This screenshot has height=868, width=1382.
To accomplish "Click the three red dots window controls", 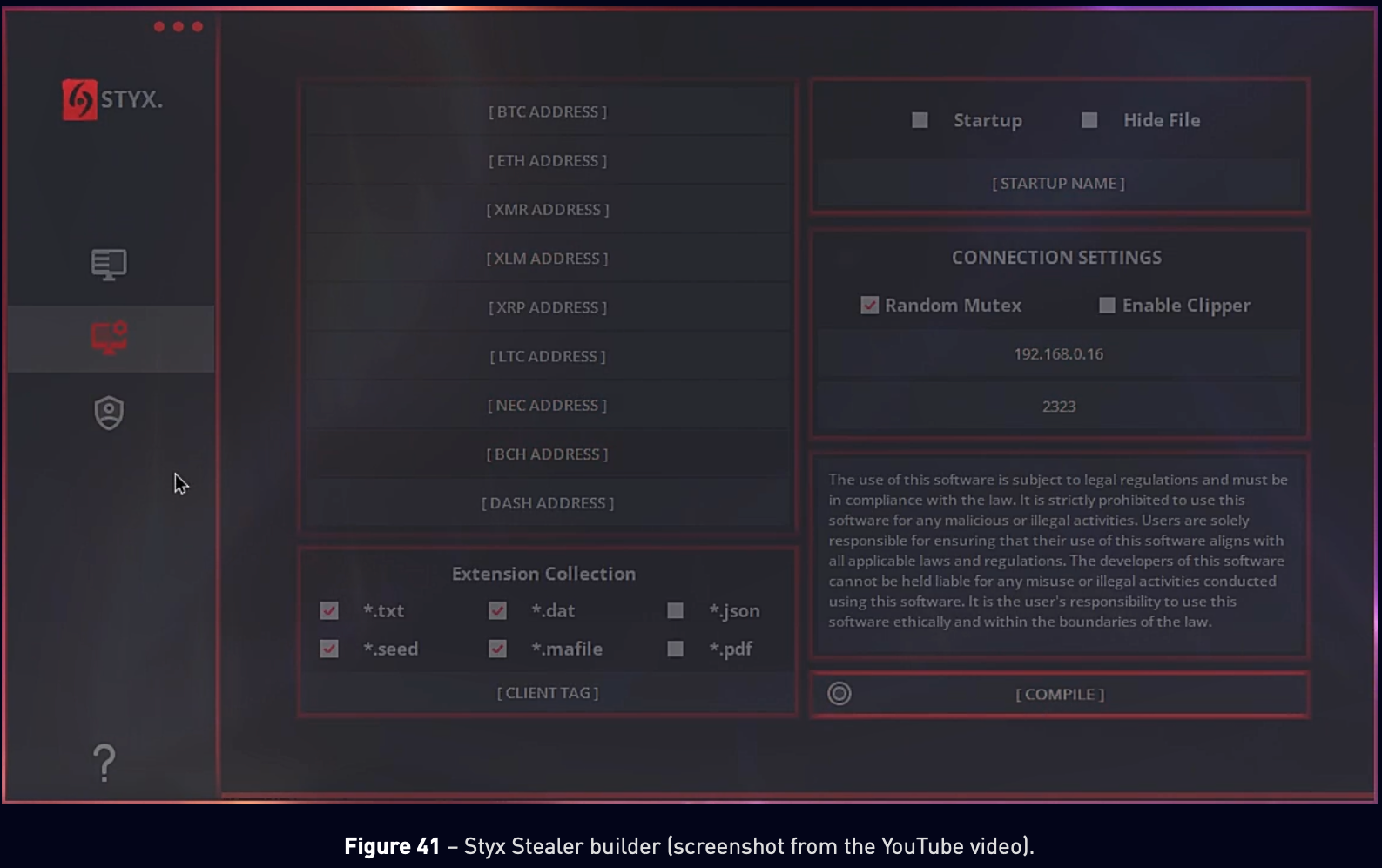I will click(178, 26).
